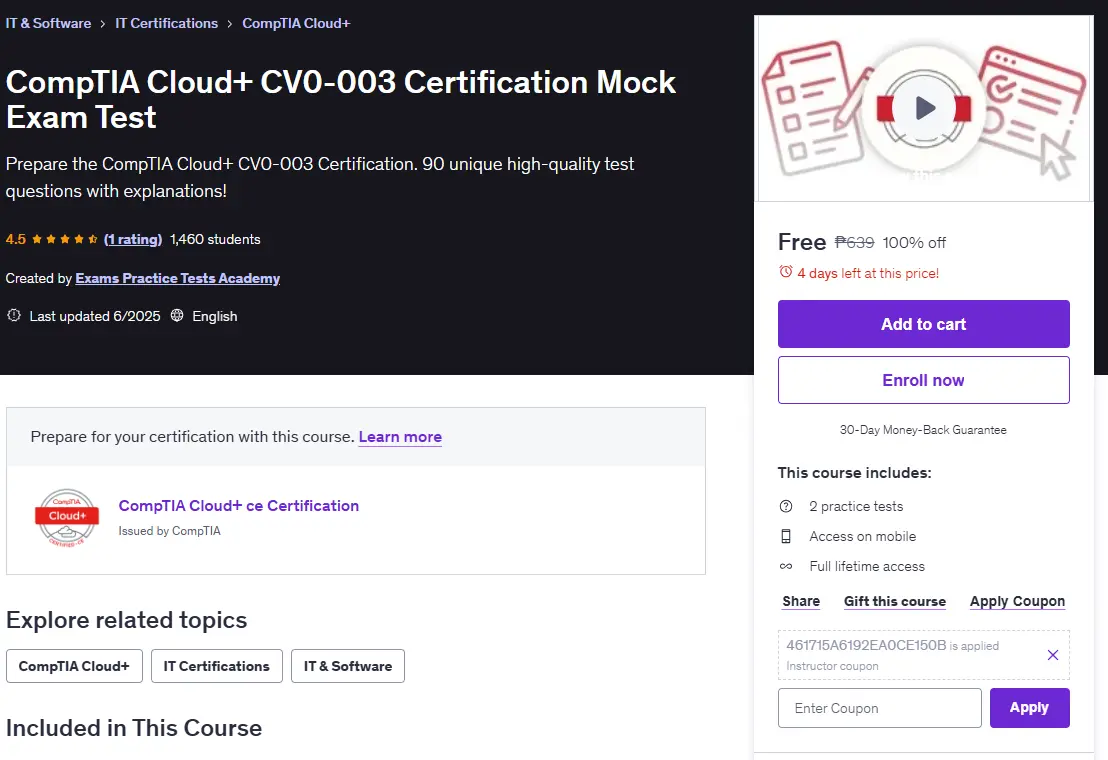
Task: Click the alarm clock icon by days left
Action: pyautogui.click(x=785, y=272)
